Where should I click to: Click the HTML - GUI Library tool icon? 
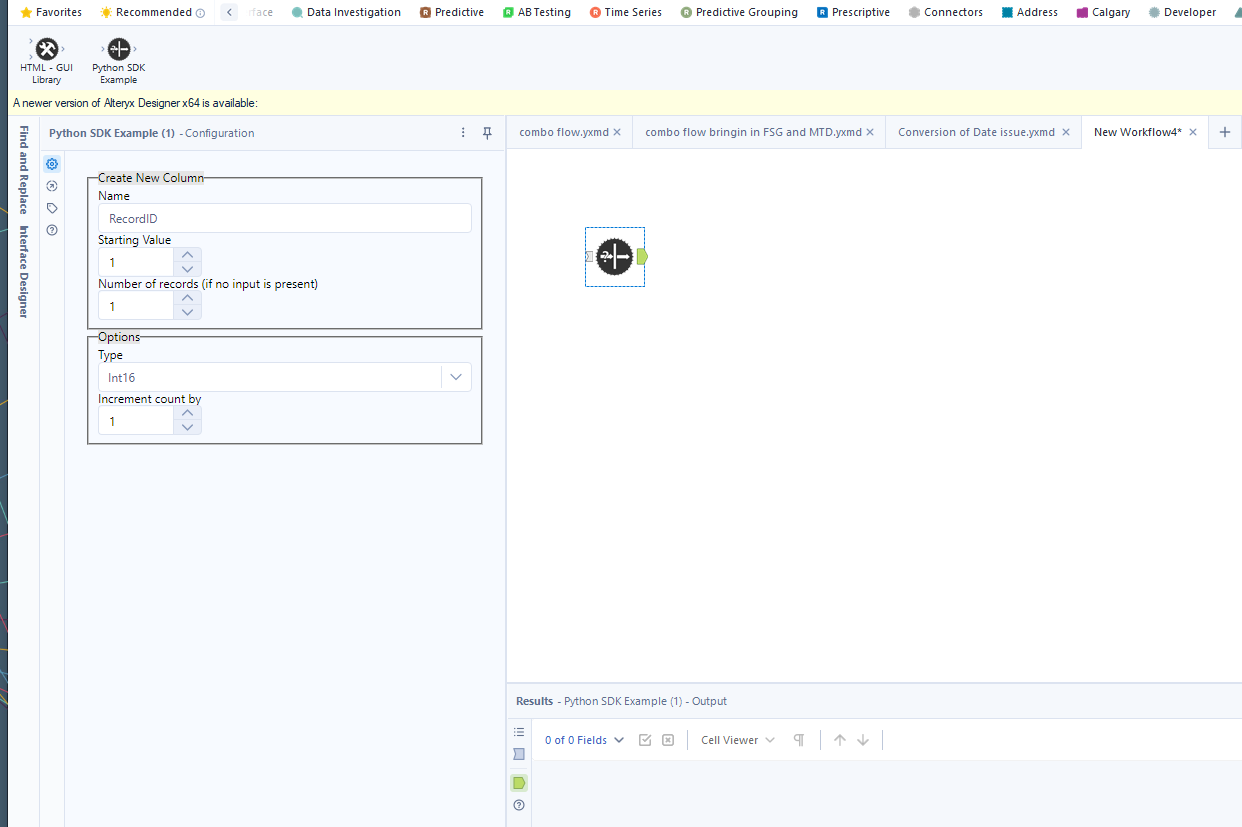click(46, 47)
